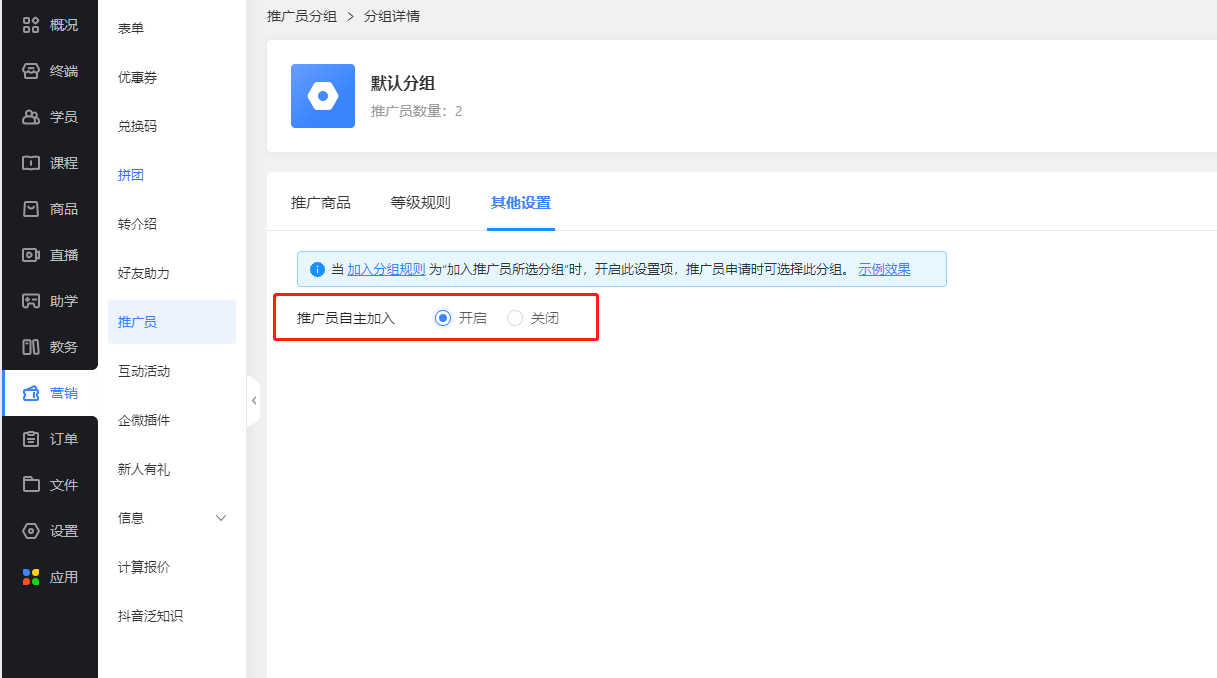The width and height of the screenshot is (1217, 678).
Task: Switch to the 等级规则 tab
Action: [x=421, y=203]
